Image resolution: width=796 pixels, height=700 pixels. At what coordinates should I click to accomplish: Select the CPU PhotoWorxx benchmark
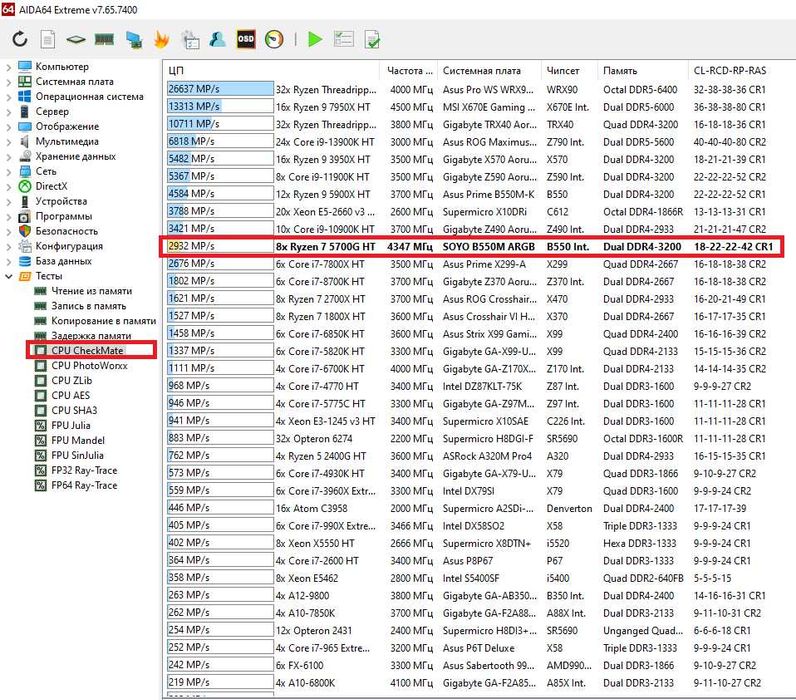pyautogui.click(x=89, y=365)
